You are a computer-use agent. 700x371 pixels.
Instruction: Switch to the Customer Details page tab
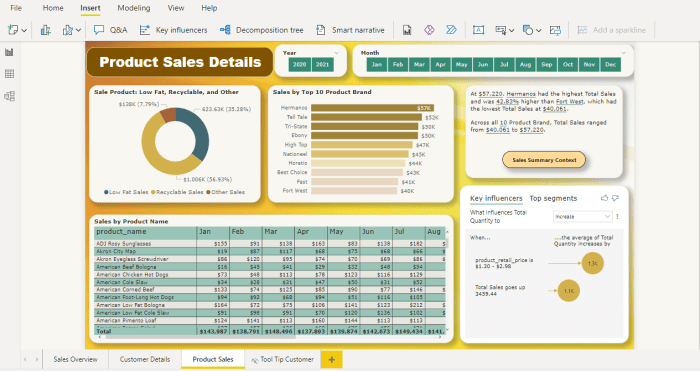(x=145, y=359)
